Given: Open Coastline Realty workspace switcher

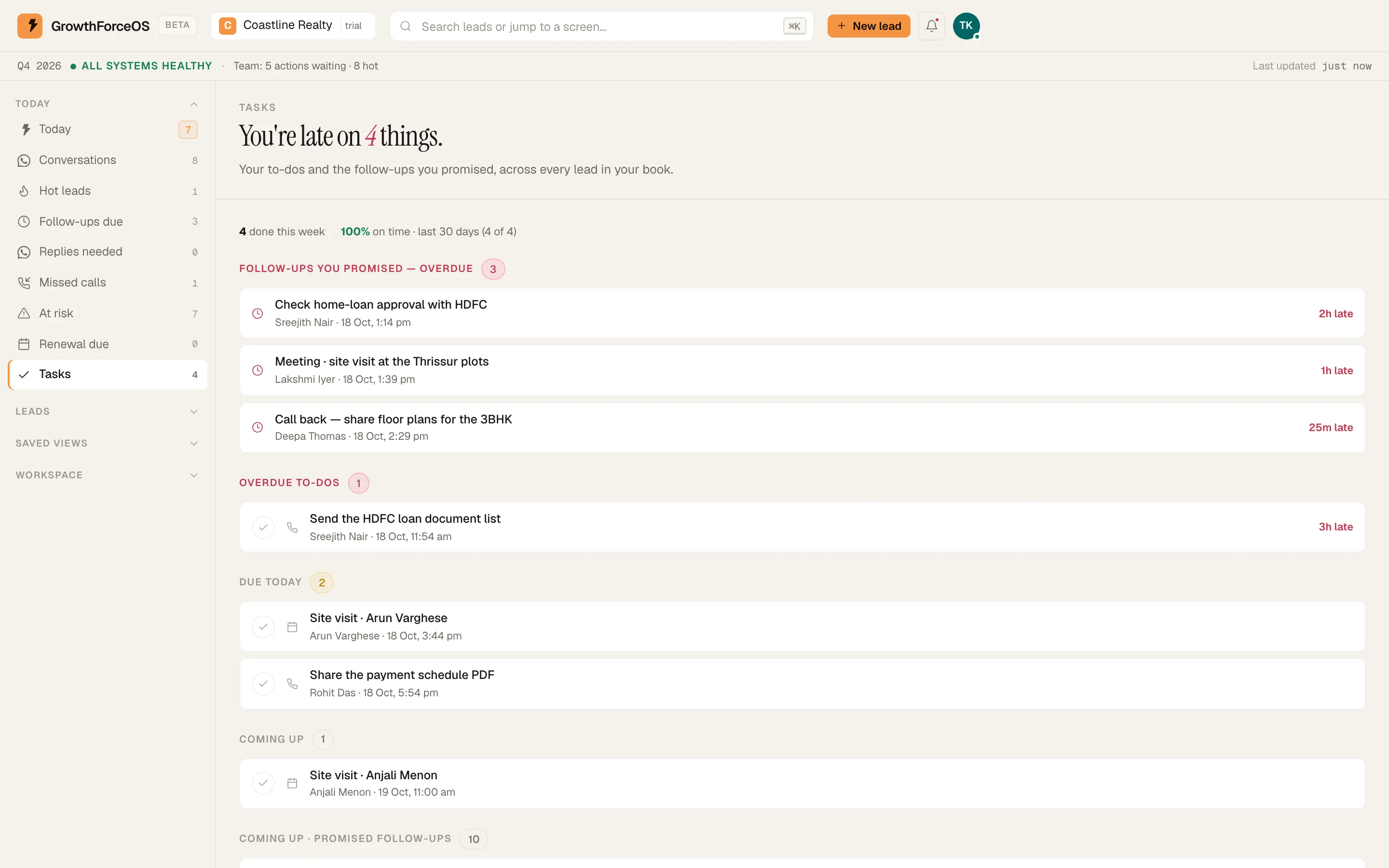Looking at the screenshot, I should 293,26.
